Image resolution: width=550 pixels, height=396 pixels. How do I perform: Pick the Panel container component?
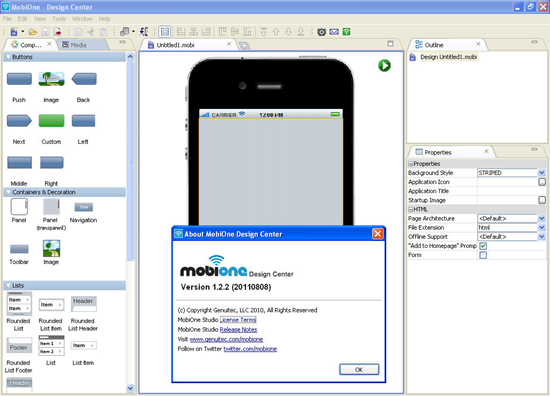point(19,207)
